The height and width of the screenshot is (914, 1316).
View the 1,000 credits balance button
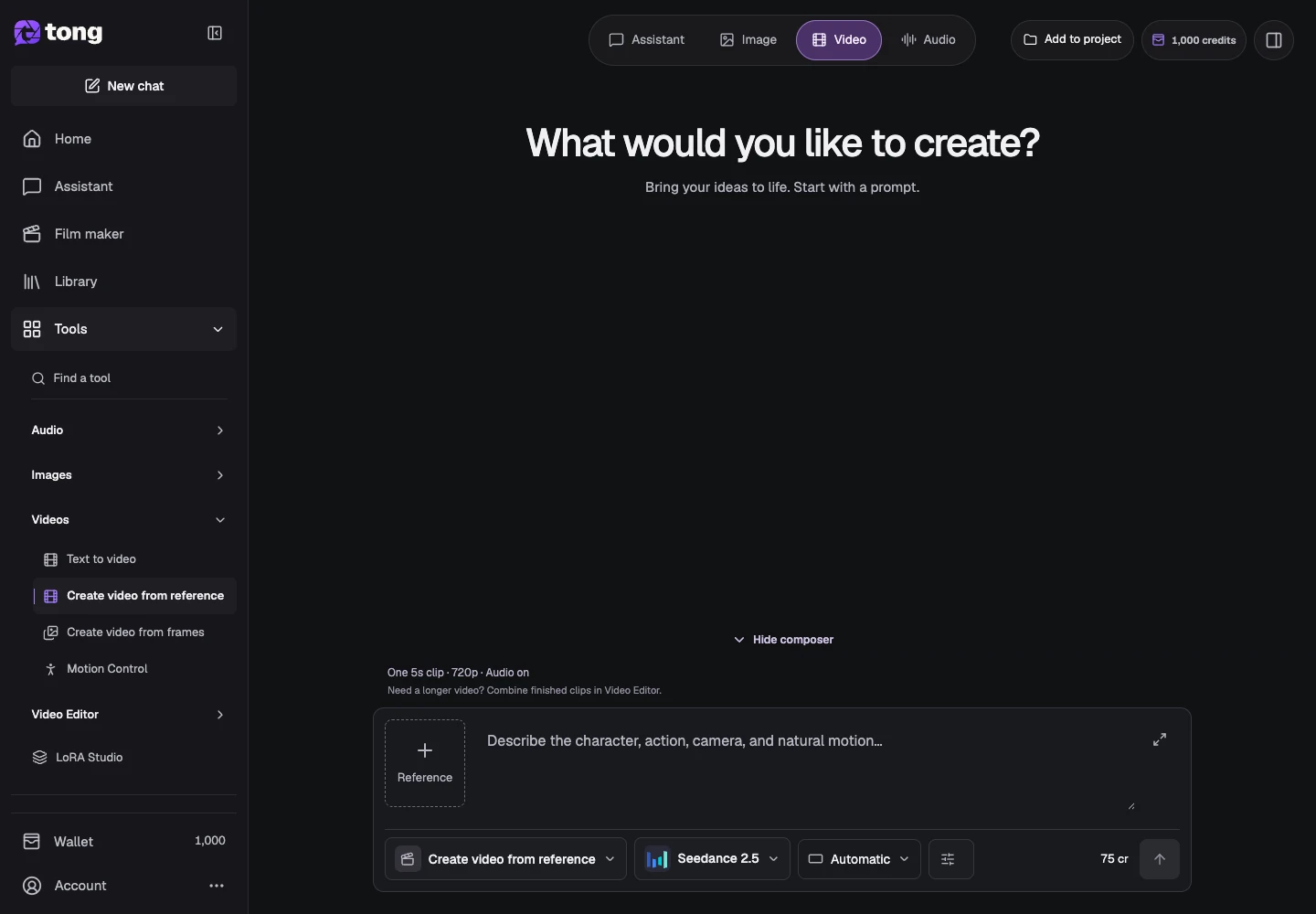click(x=1194, y=40)
